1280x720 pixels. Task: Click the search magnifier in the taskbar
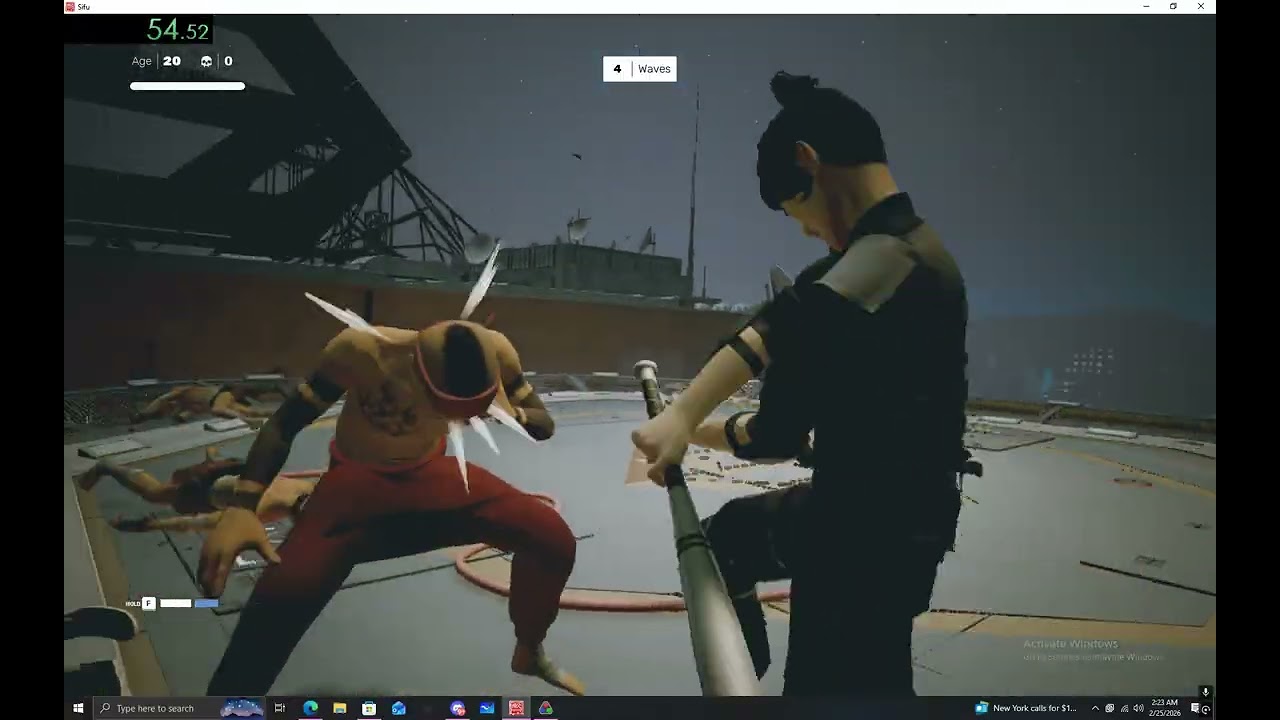106,708
